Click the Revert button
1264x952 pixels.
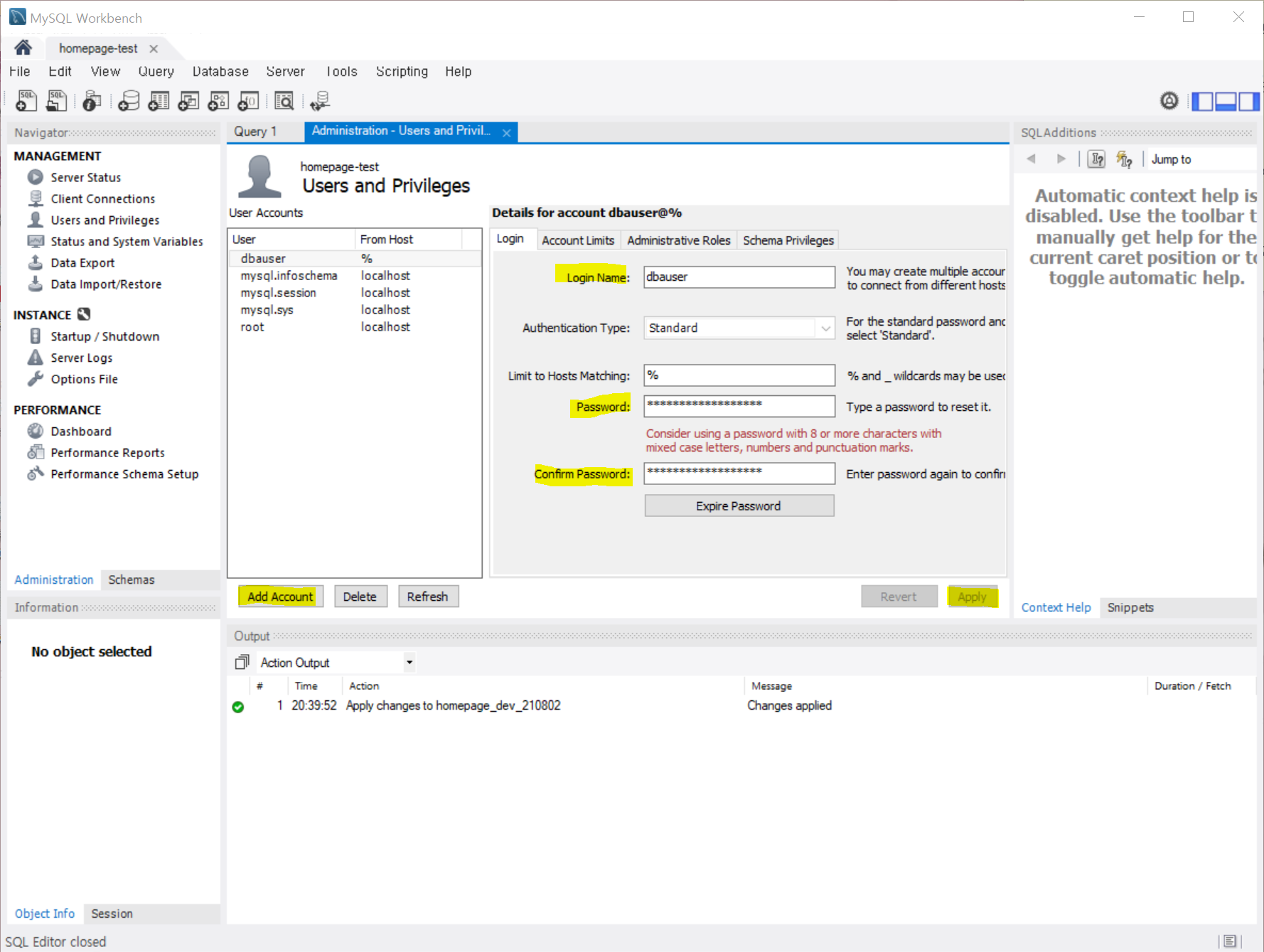point(899,597)
